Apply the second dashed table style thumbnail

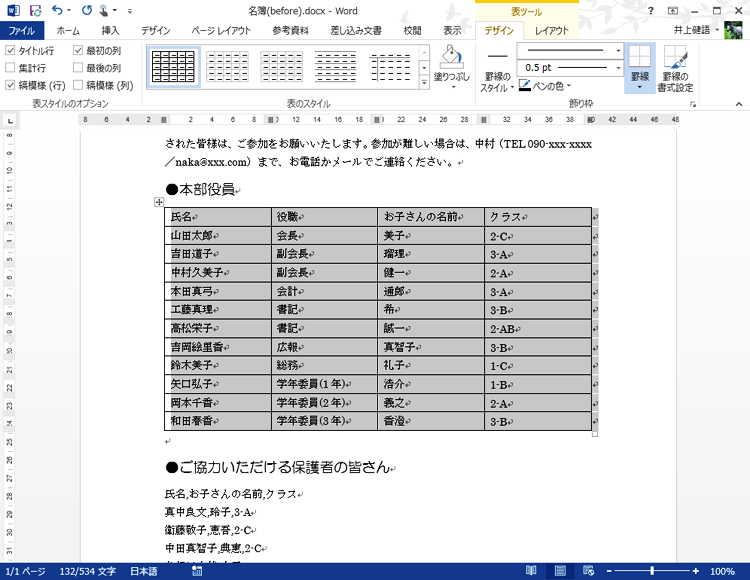point(228,67)
